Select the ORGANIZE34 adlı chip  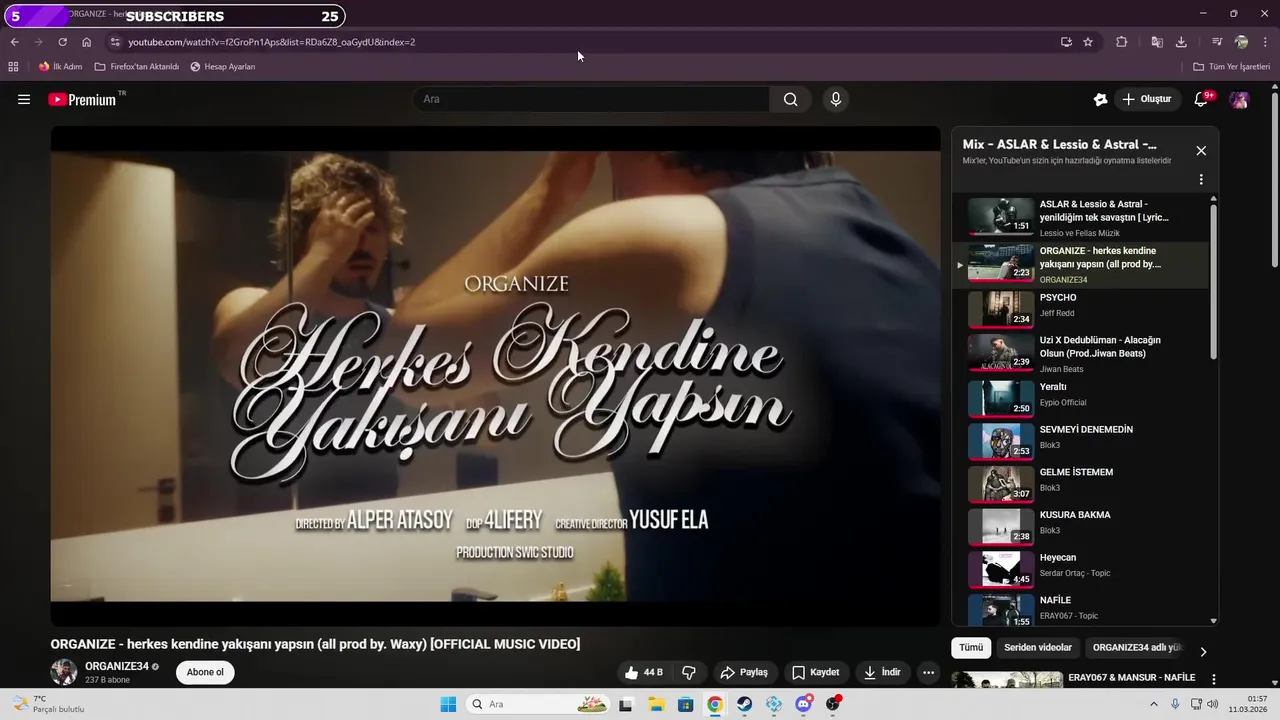[1137, 648]
